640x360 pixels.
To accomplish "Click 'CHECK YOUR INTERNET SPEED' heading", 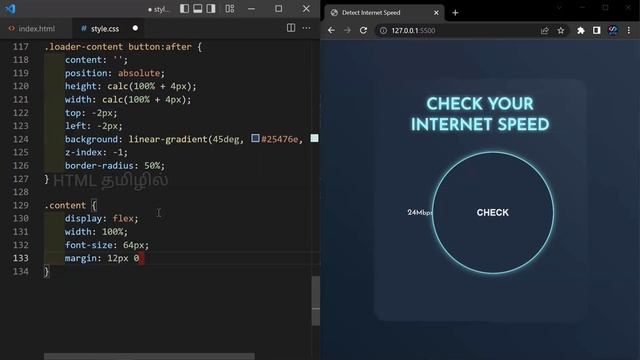I will click(480, 114).
